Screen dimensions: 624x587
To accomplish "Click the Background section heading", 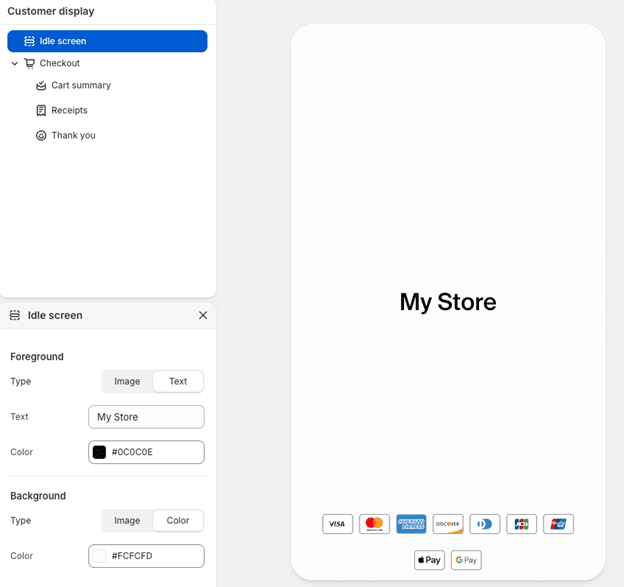I will point(38,496).
